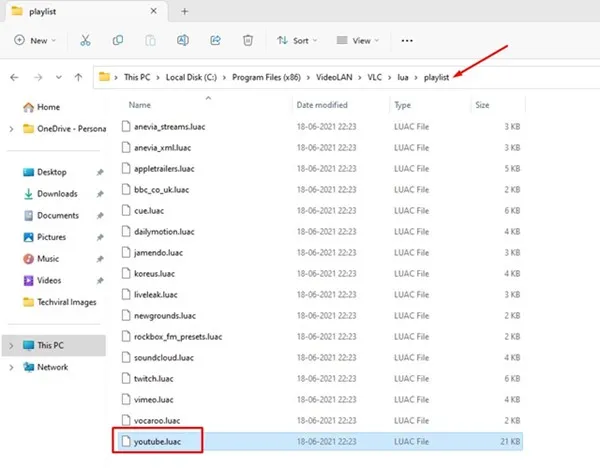Select the playlist window tab
600x468 pixels.
85,11
